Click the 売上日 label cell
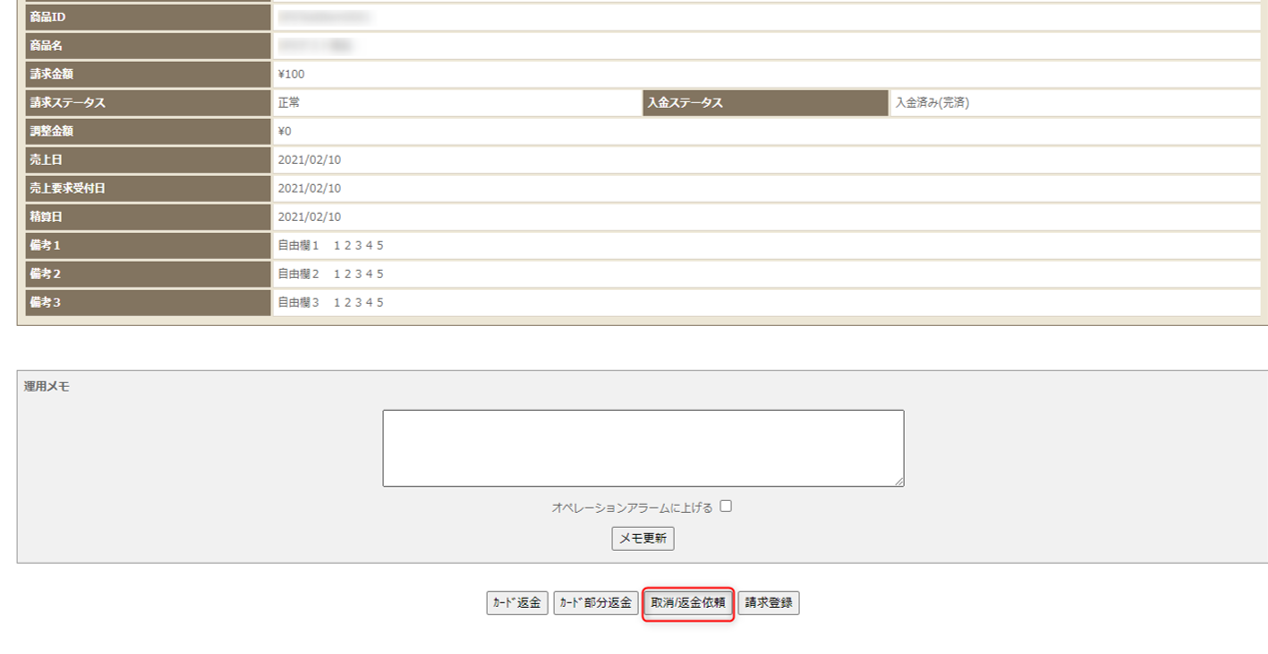 tap(144, 160)
